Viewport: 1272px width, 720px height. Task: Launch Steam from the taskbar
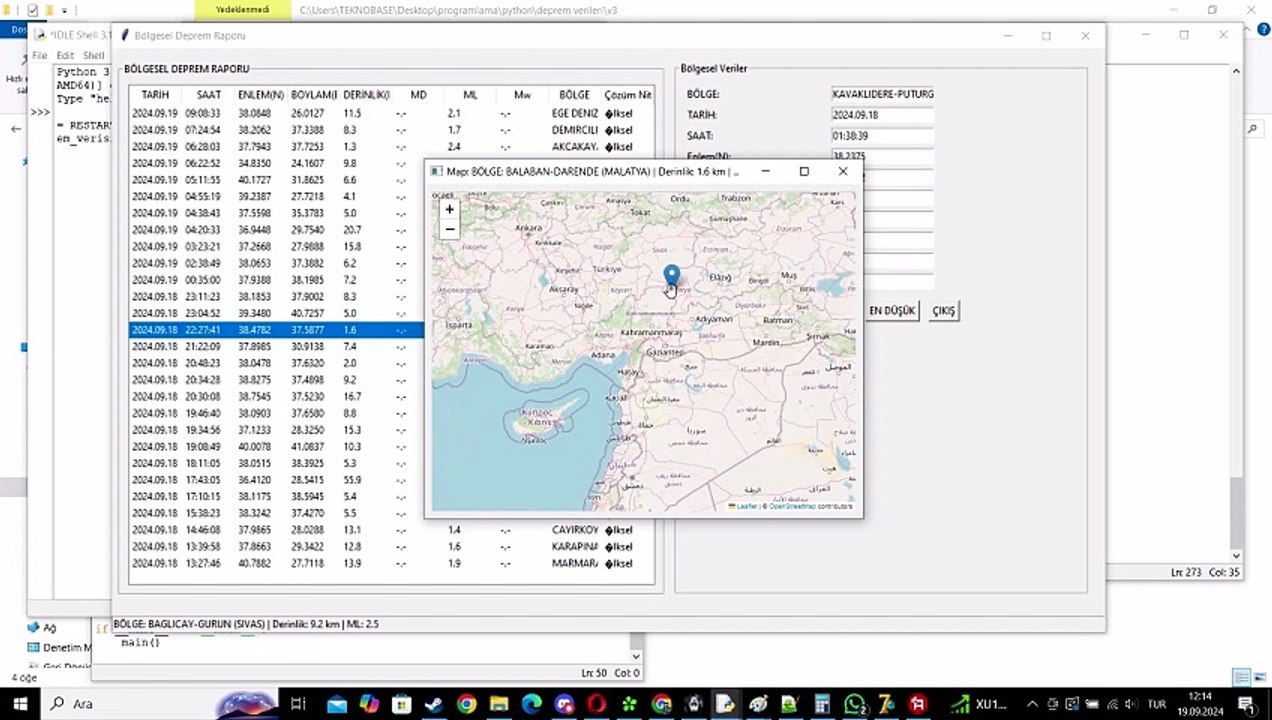(433, 704)
